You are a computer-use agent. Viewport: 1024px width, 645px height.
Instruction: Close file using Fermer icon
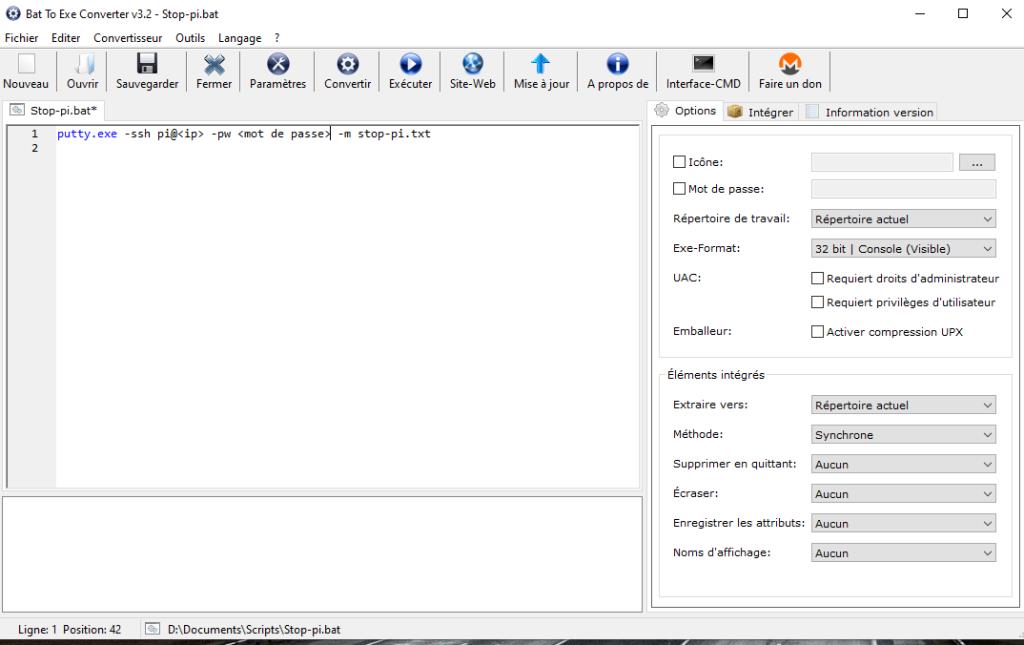point(214,64)
